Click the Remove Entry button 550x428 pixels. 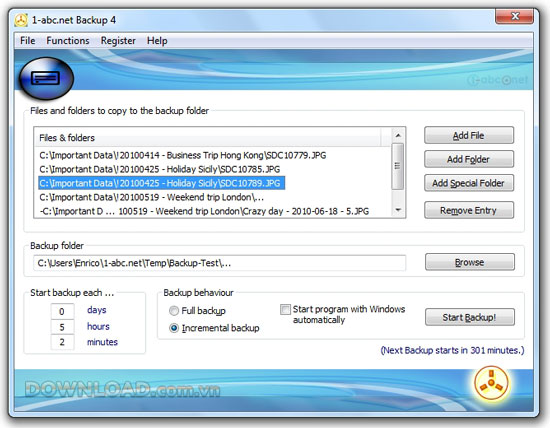point(469,210)
